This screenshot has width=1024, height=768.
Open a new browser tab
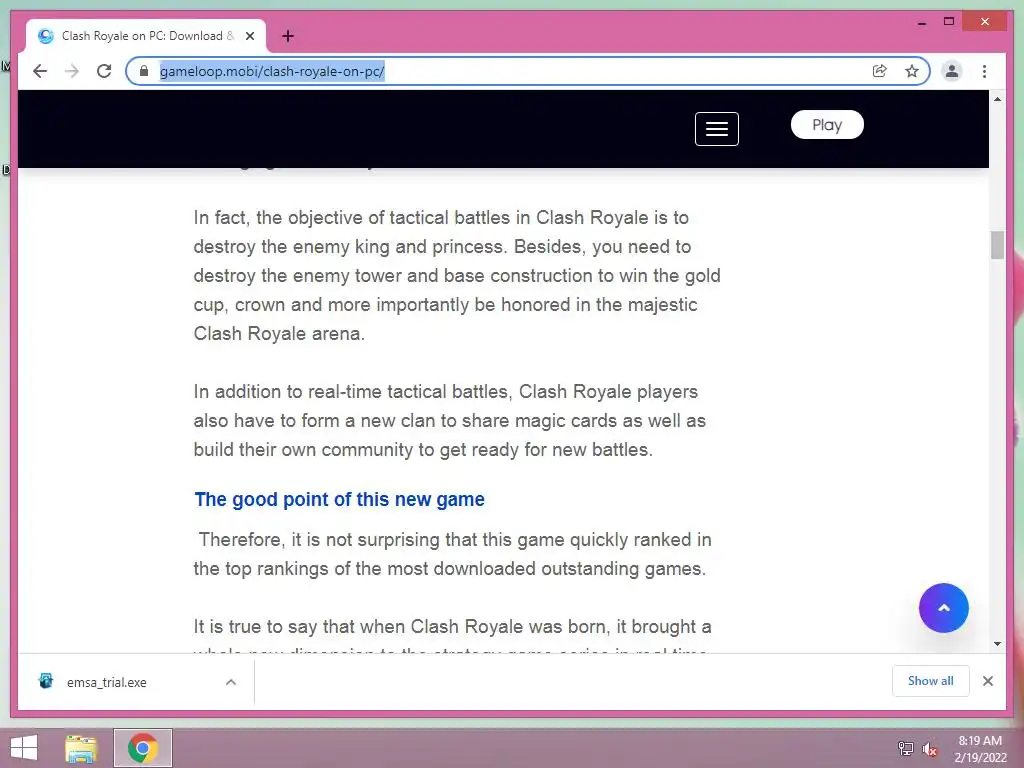[x=288, y=36]
